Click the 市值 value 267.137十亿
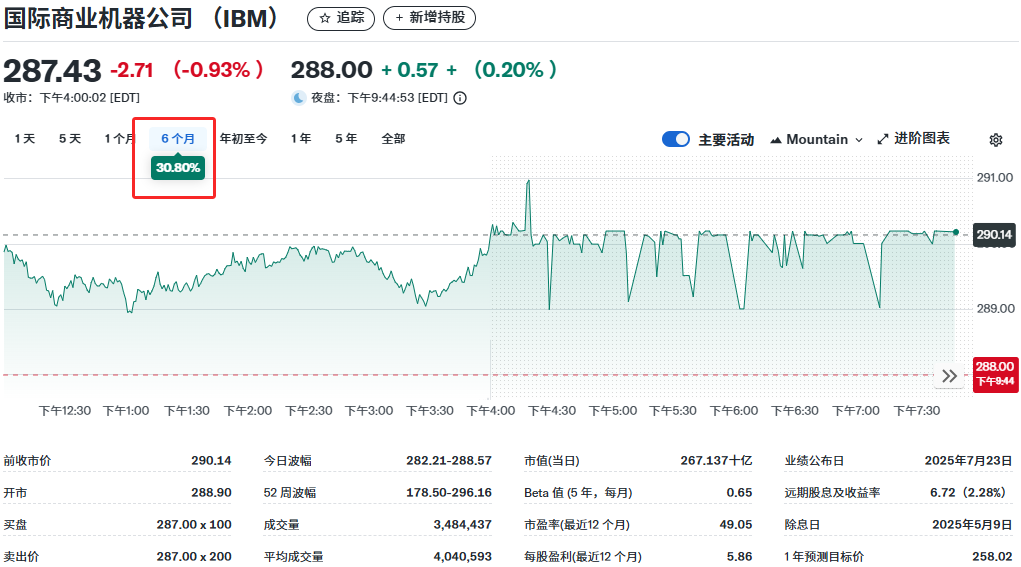Screen dimensions: 1021x567 point(716,461)
